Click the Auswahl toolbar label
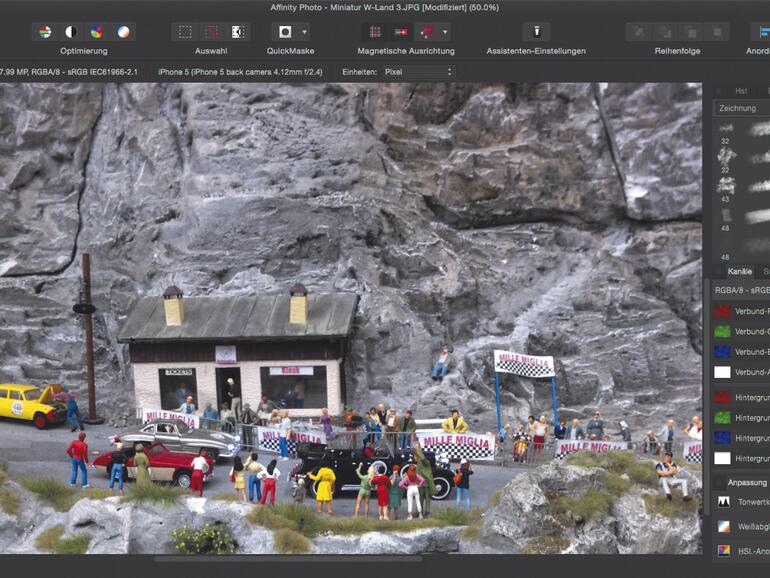 click(x=211, y=51)
